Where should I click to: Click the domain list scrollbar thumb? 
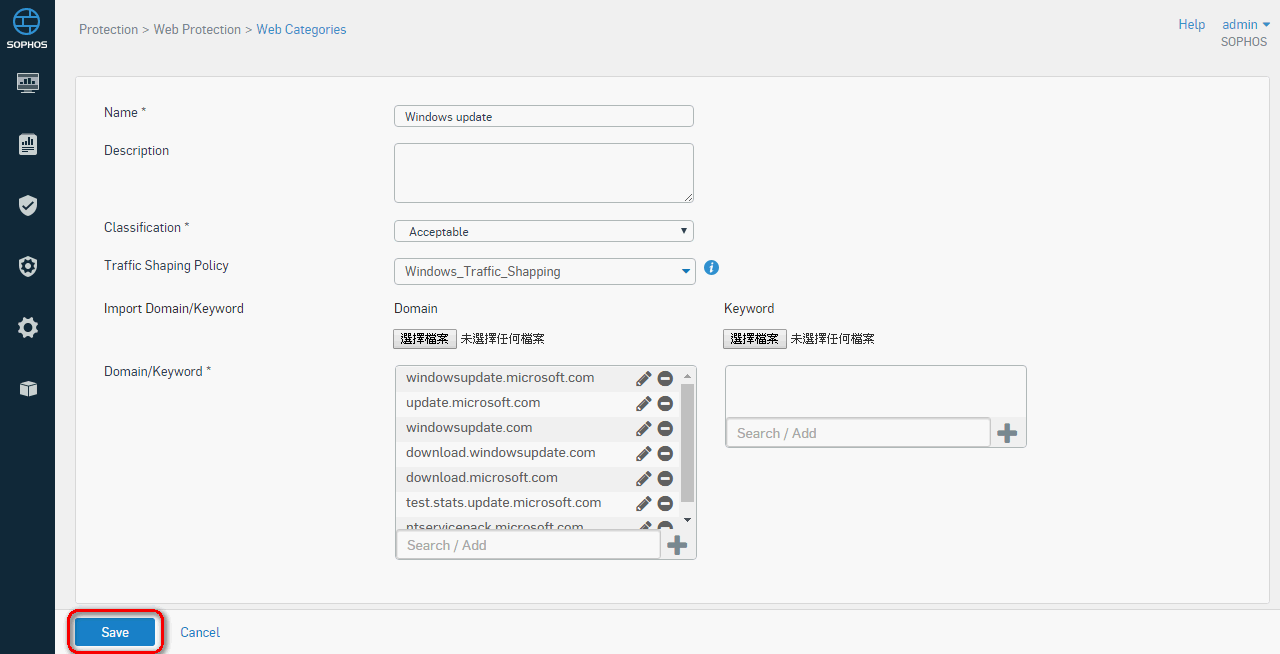coord(687,443)
